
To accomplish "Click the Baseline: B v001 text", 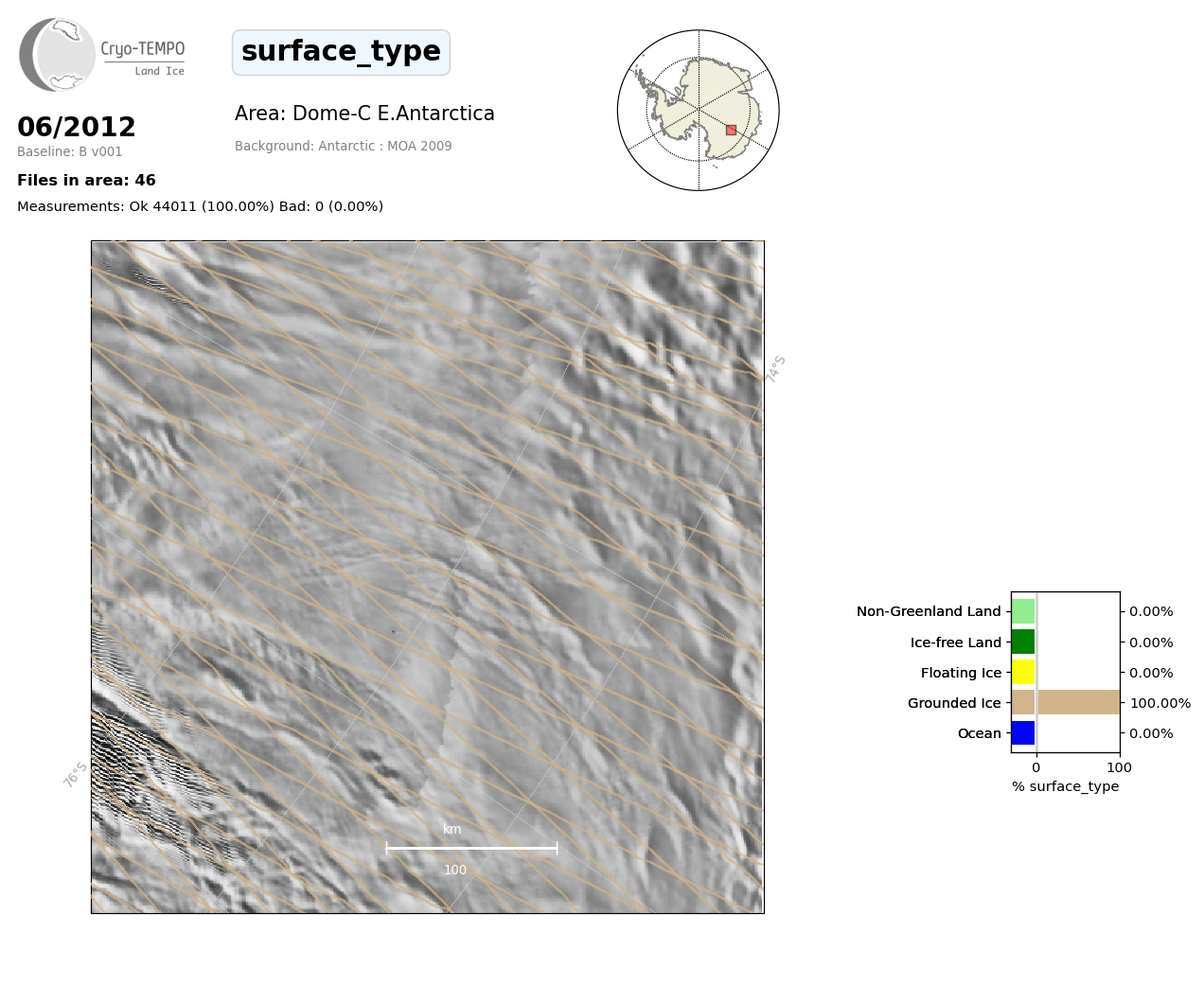I will 70,151.
